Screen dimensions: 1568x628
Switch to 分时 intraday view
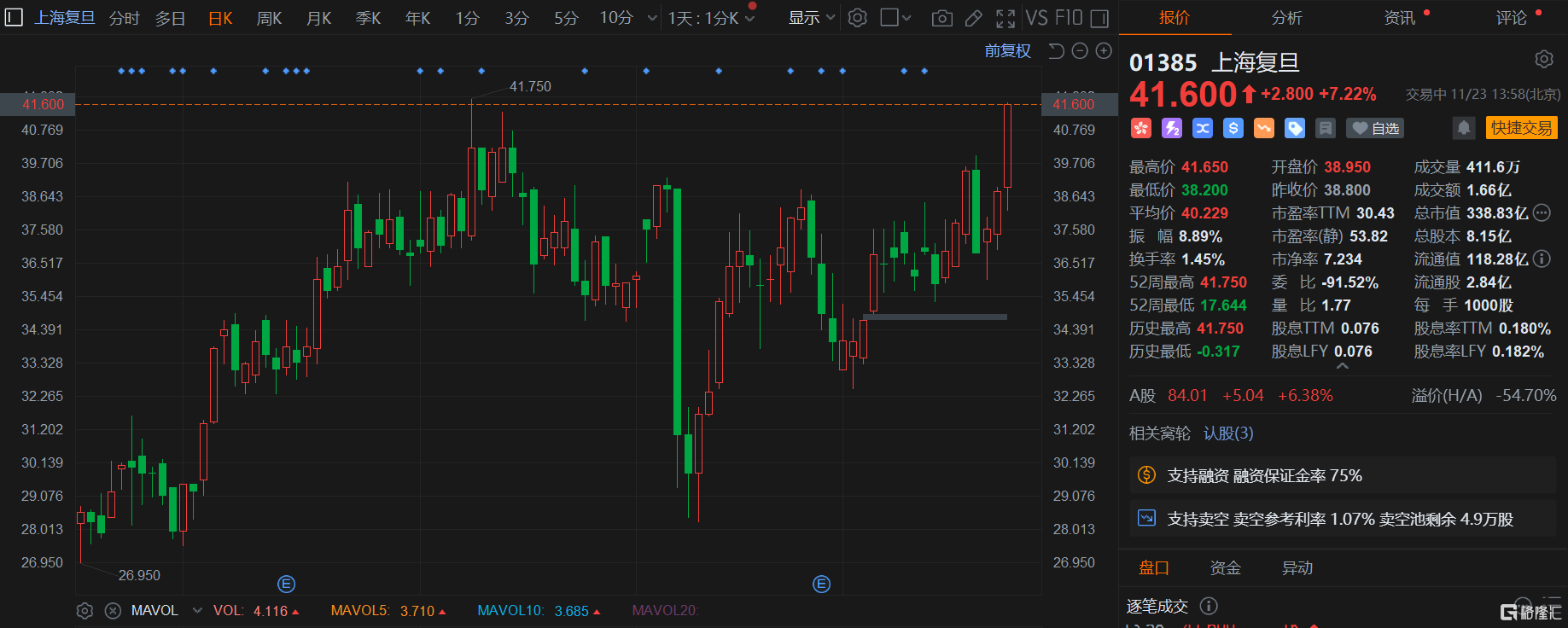[124, 18]
